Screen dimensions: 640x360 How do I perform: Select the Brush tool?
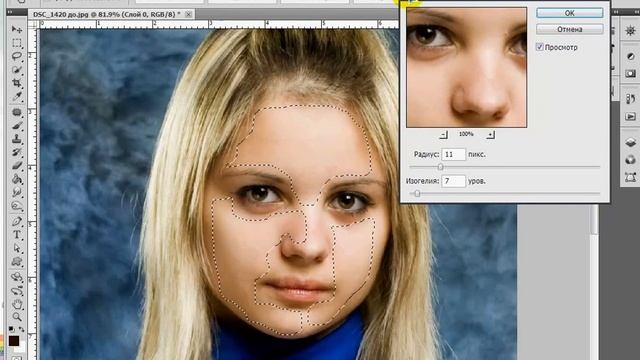(x=17, y=126)
